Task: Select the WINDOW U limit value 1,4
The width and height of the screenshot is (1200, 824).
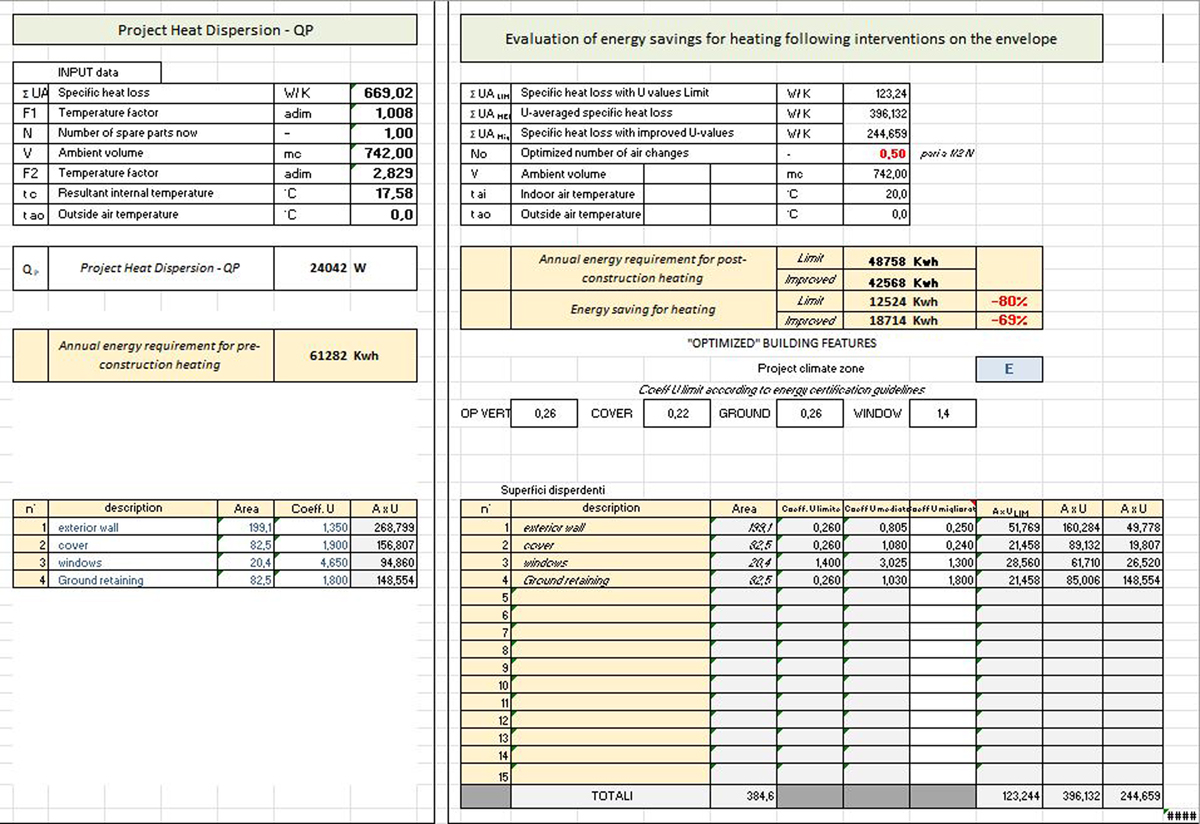Action: coord(943,413)
